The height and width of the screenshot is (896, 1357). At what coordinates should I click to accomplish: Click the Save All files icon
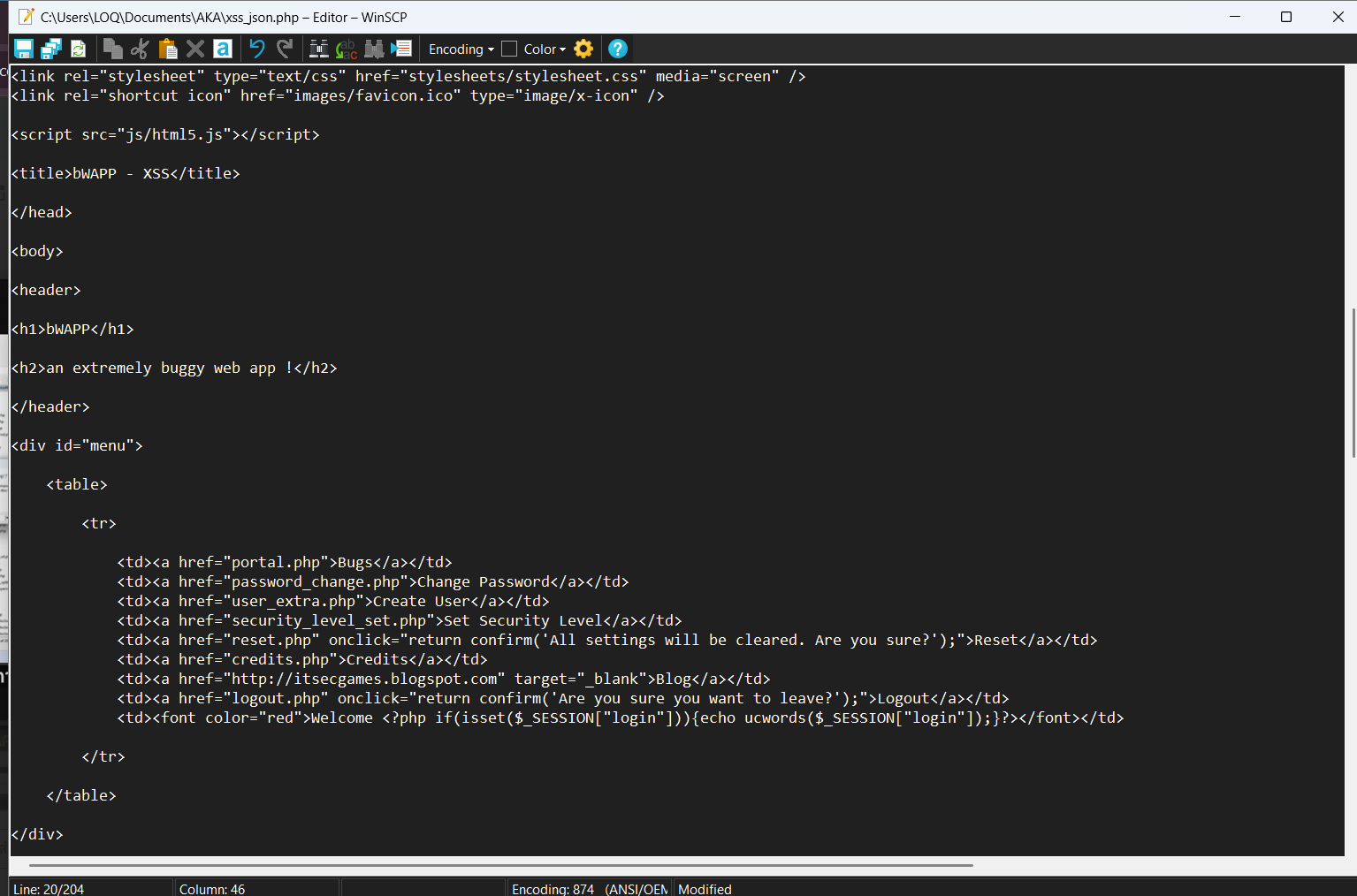51,49
